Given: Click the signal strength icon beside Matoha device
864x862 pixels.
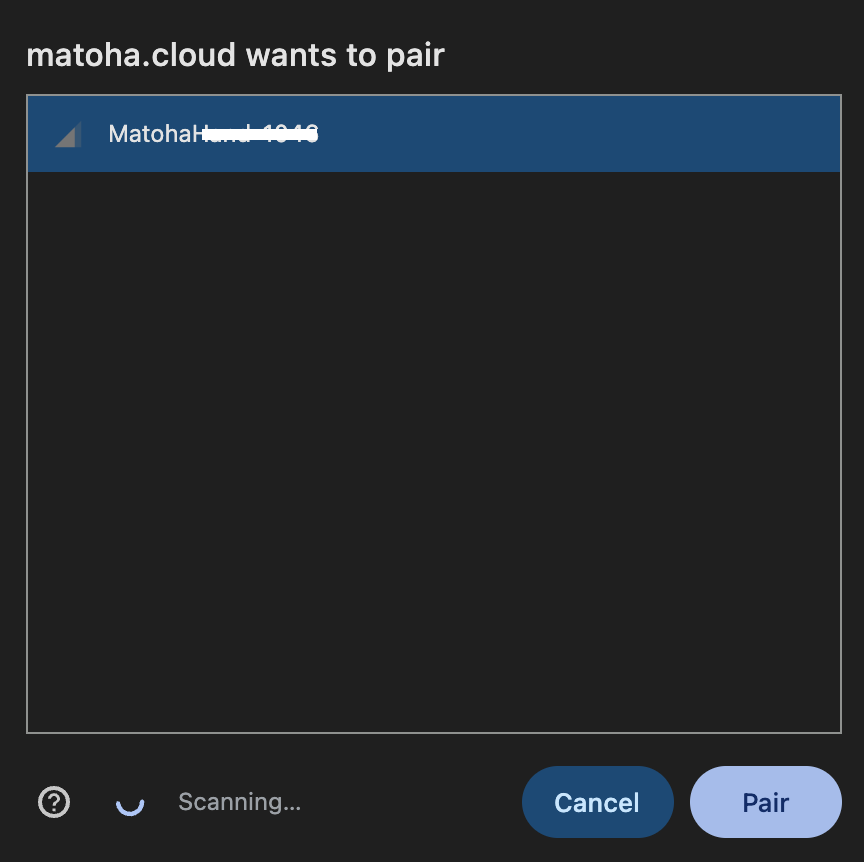Looking at the screenshot, I should (68, 134).
